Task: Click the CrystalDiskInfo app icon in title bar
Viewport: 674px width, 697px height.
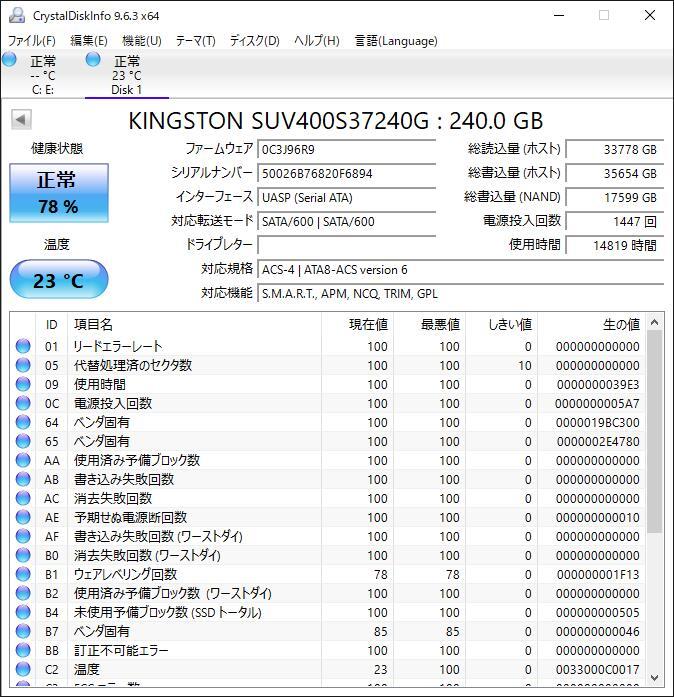Action: point(17,15)
